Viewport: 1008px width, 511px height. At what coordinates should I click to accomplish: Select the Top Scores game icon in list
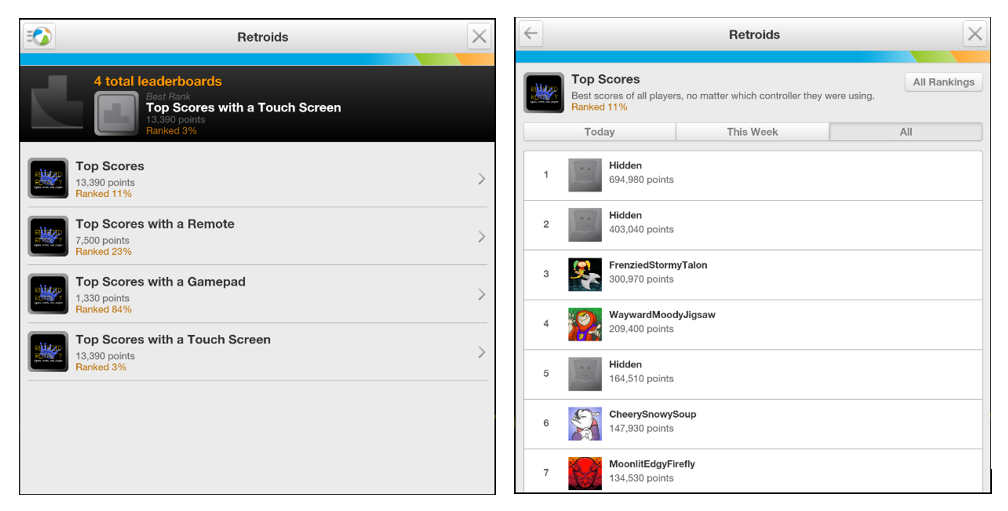pos(48,178)
